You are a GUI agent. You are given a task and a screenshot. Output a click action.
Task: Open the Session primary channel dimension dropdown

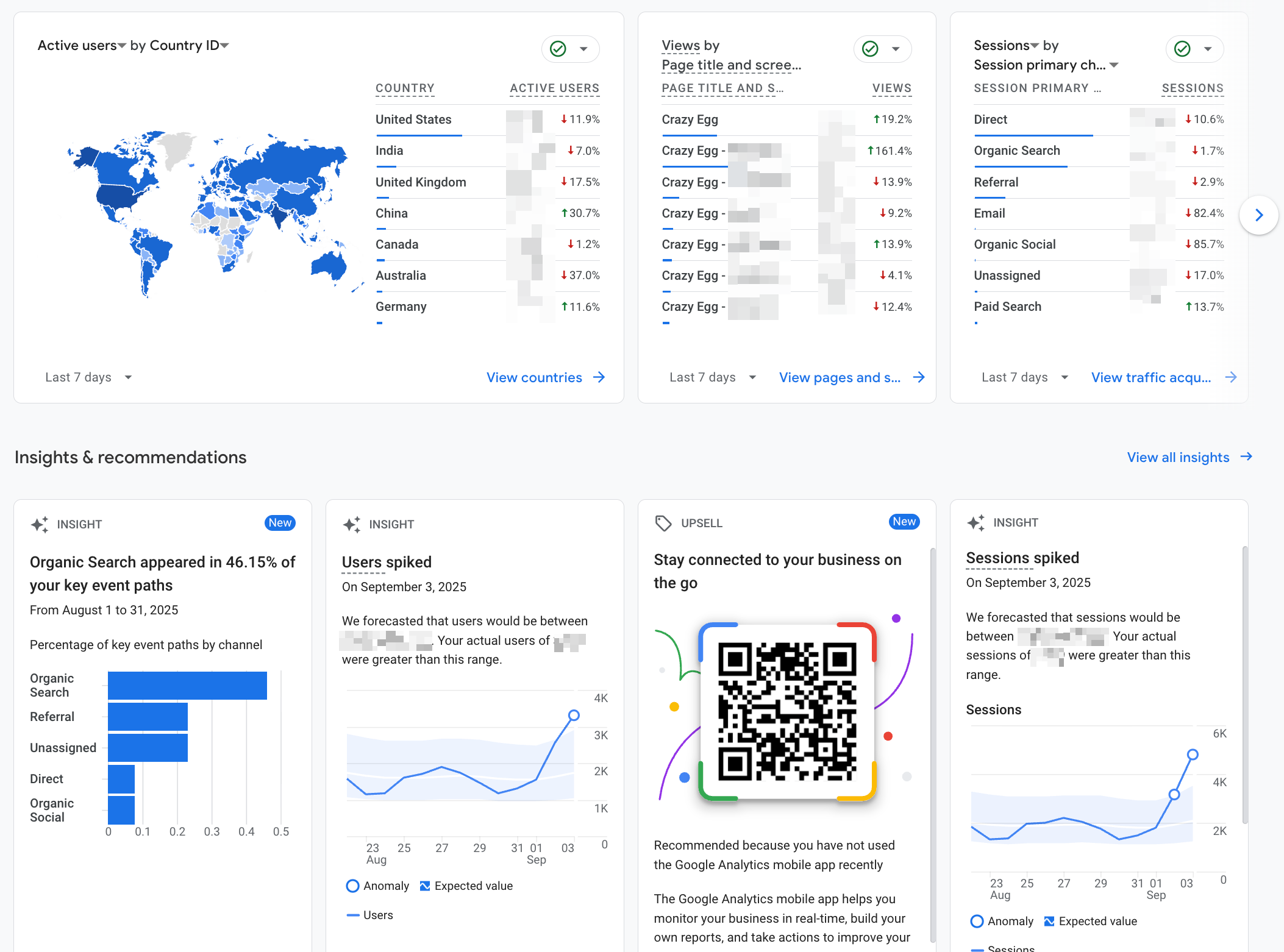[1115, 65]
